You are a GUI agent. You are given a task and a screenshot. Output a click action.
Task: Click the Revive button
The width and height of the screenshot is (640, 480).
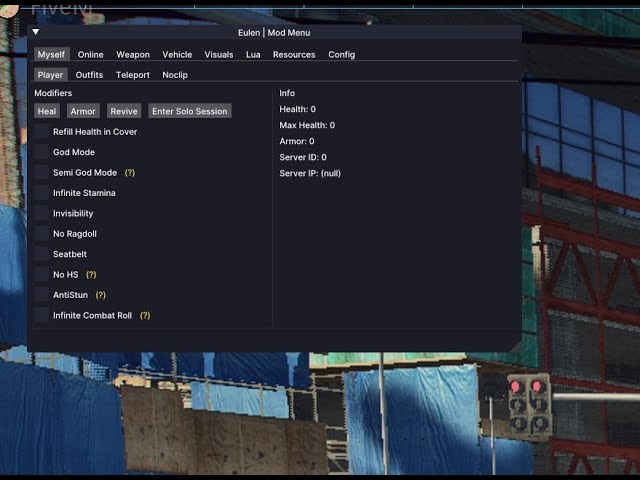[x=124, y=111]
